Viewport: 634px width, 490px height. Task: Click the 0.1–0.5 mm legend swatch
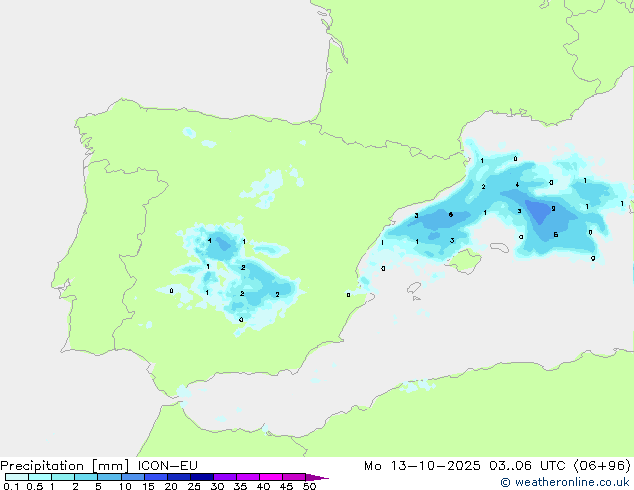pos(17,477)
